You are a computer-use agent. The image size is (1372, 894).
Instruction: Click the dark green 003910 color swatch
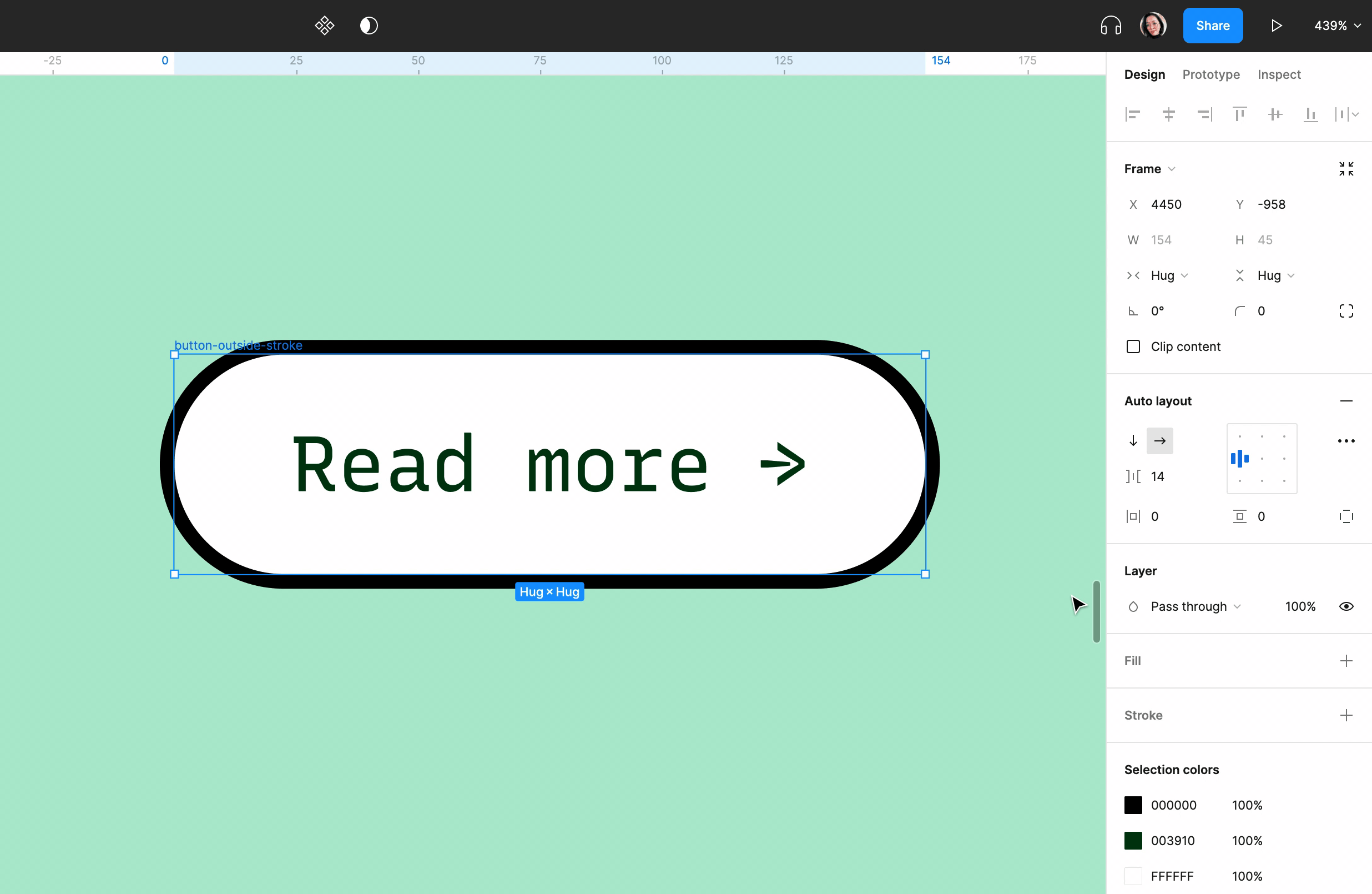1133,841
